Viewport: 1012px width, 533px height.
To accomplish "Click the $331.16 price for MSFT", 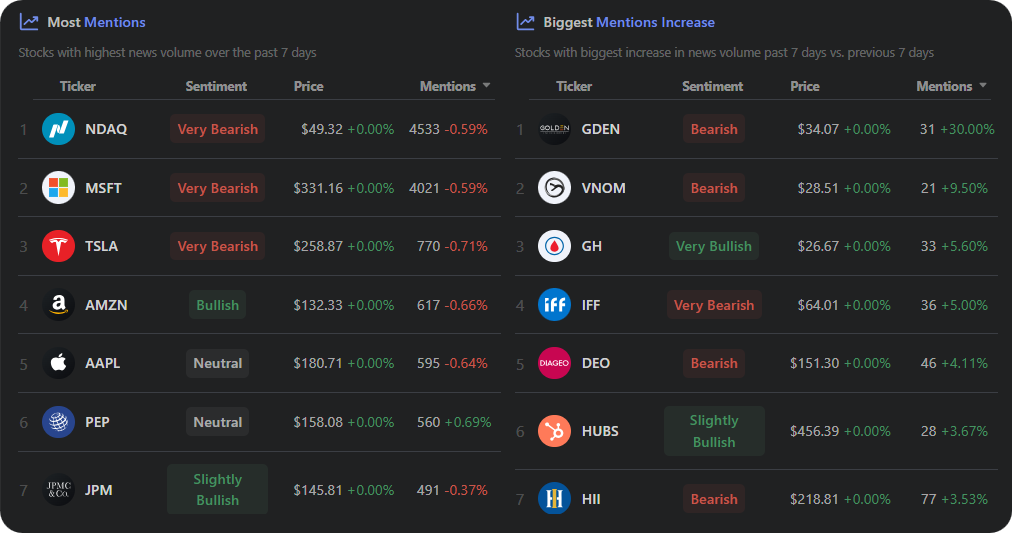I will pos(318,188).
